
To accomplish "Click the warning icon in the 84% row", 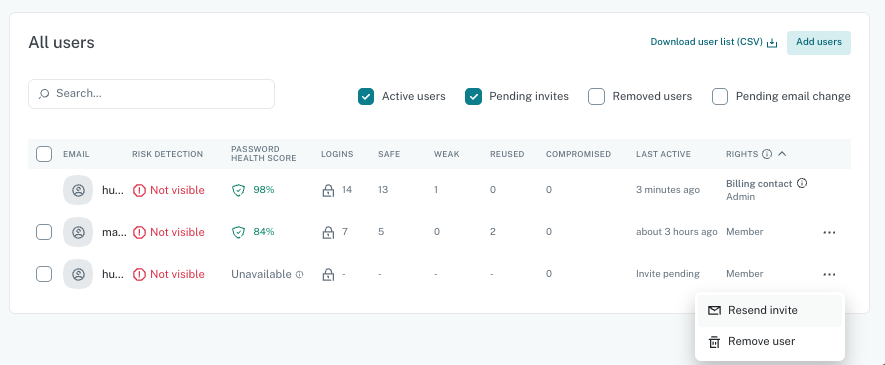I will point(139,232).
